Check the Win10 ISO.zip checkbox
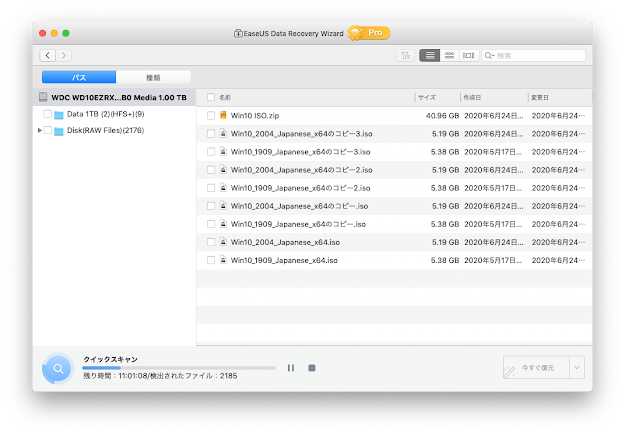 tap(211, 116)
